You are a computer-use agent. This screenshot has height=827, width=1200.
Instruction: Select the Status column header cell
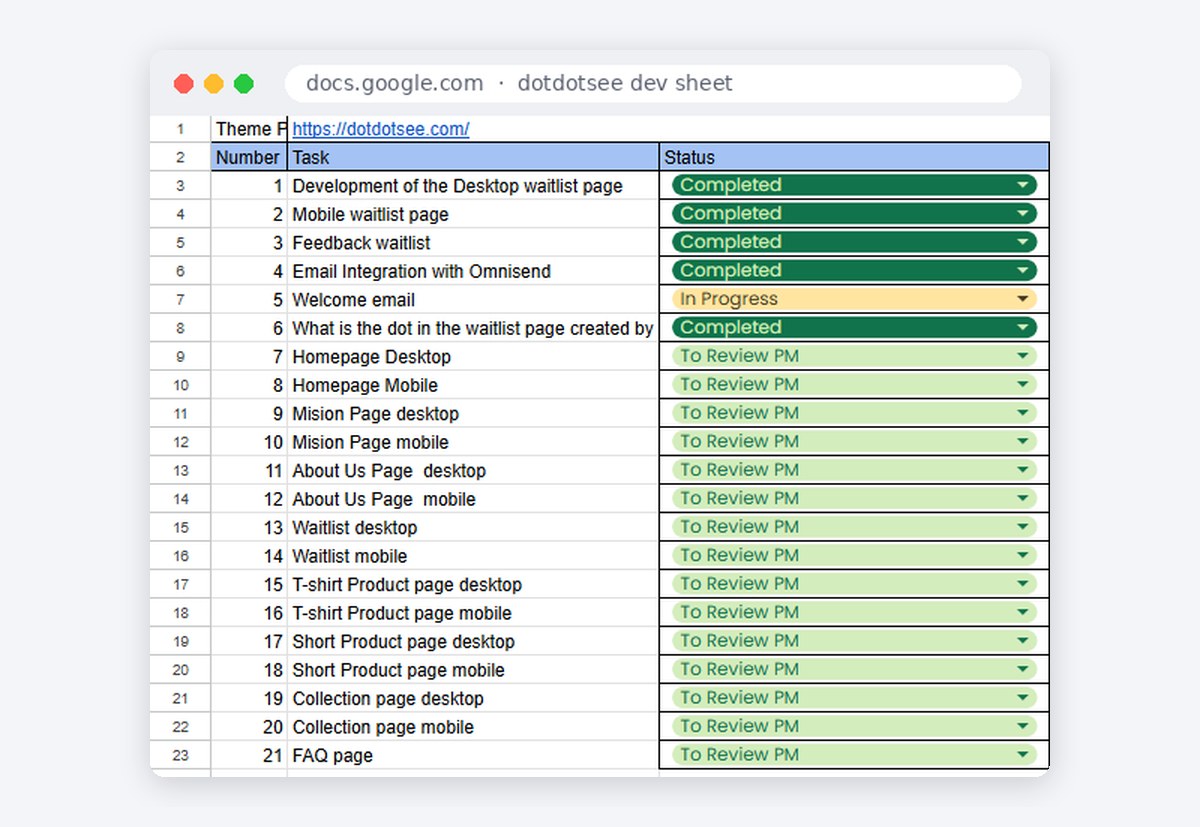coord(854,157)
